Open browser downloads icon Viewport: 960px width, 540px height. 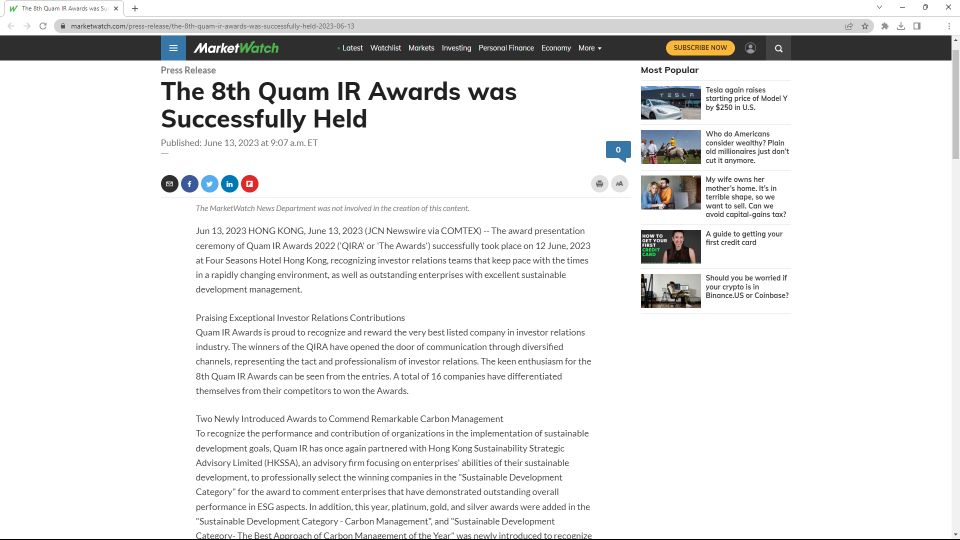[901, 26]
